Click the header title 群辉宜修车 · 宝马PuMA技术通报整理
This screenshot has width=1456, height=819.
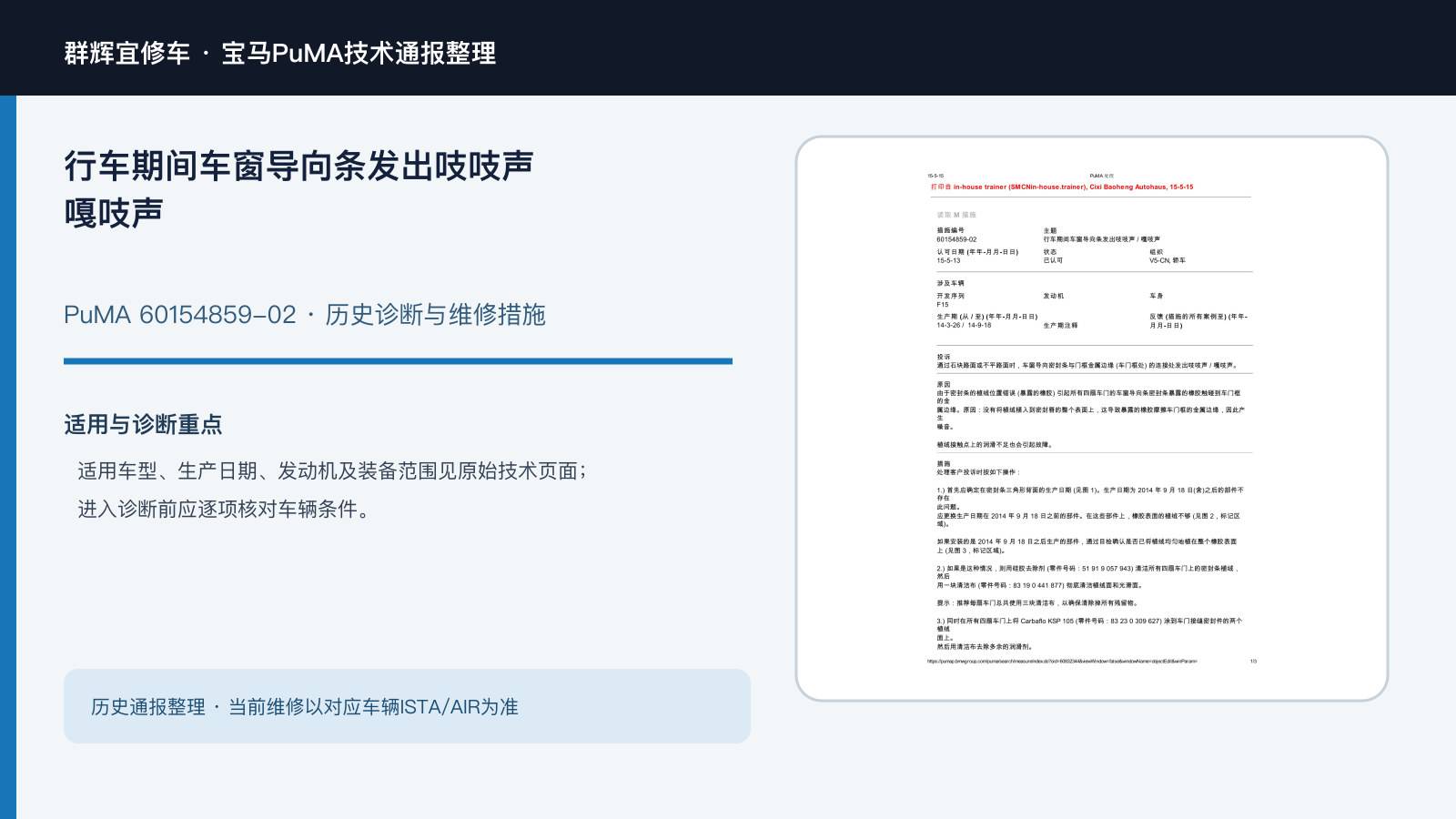coord(280,53)
